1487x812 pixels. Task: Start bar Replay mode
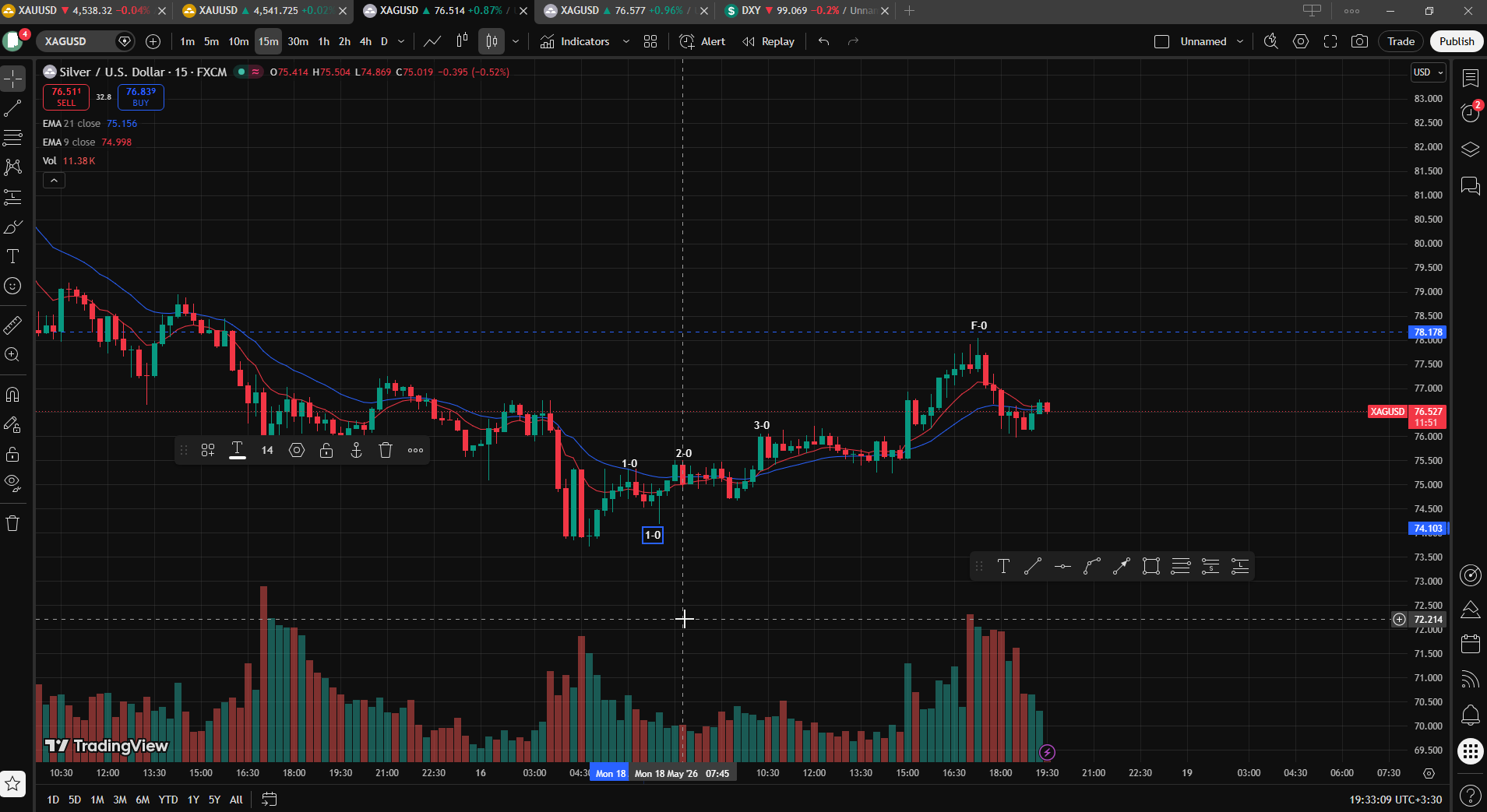click(768, 41)
